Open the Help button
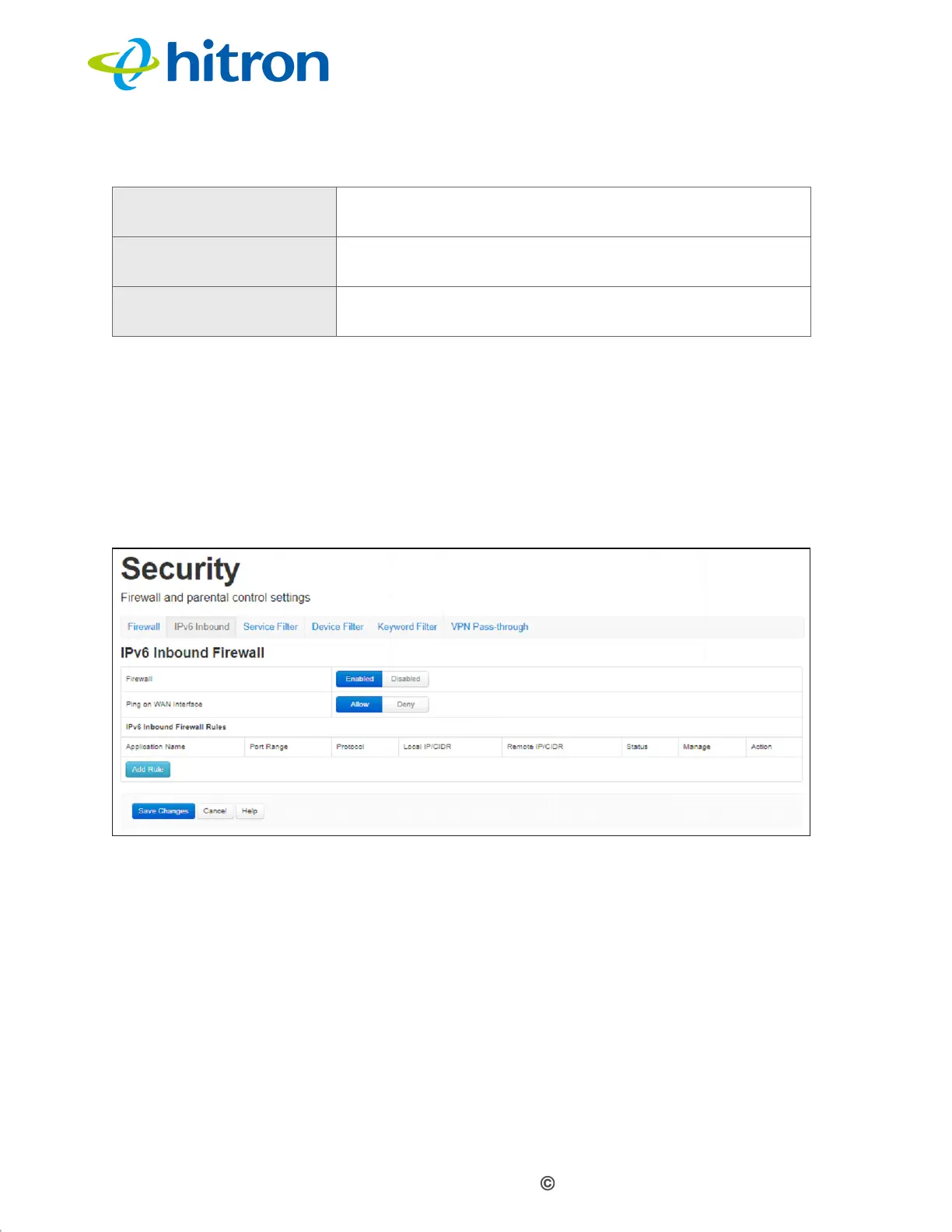Viewport: 952px width, 1232px height. click(x=250, y=811)
